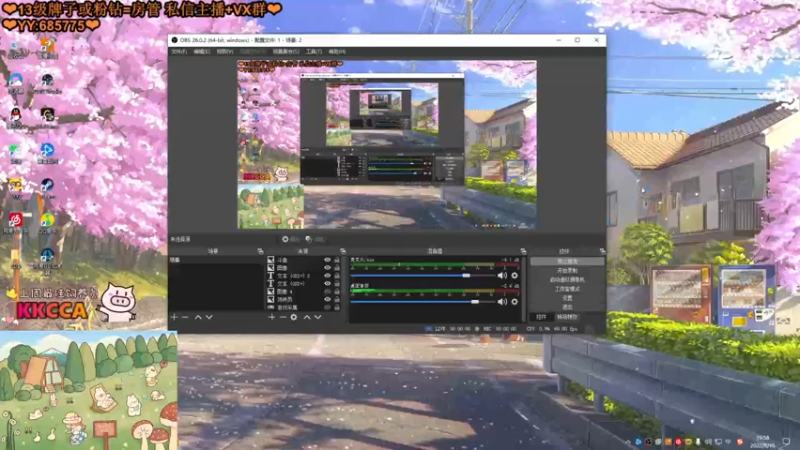Open the profile menu after 视图(V)
Image resolution: width=800 pixels, height=450 pixels.
[253, 52]
